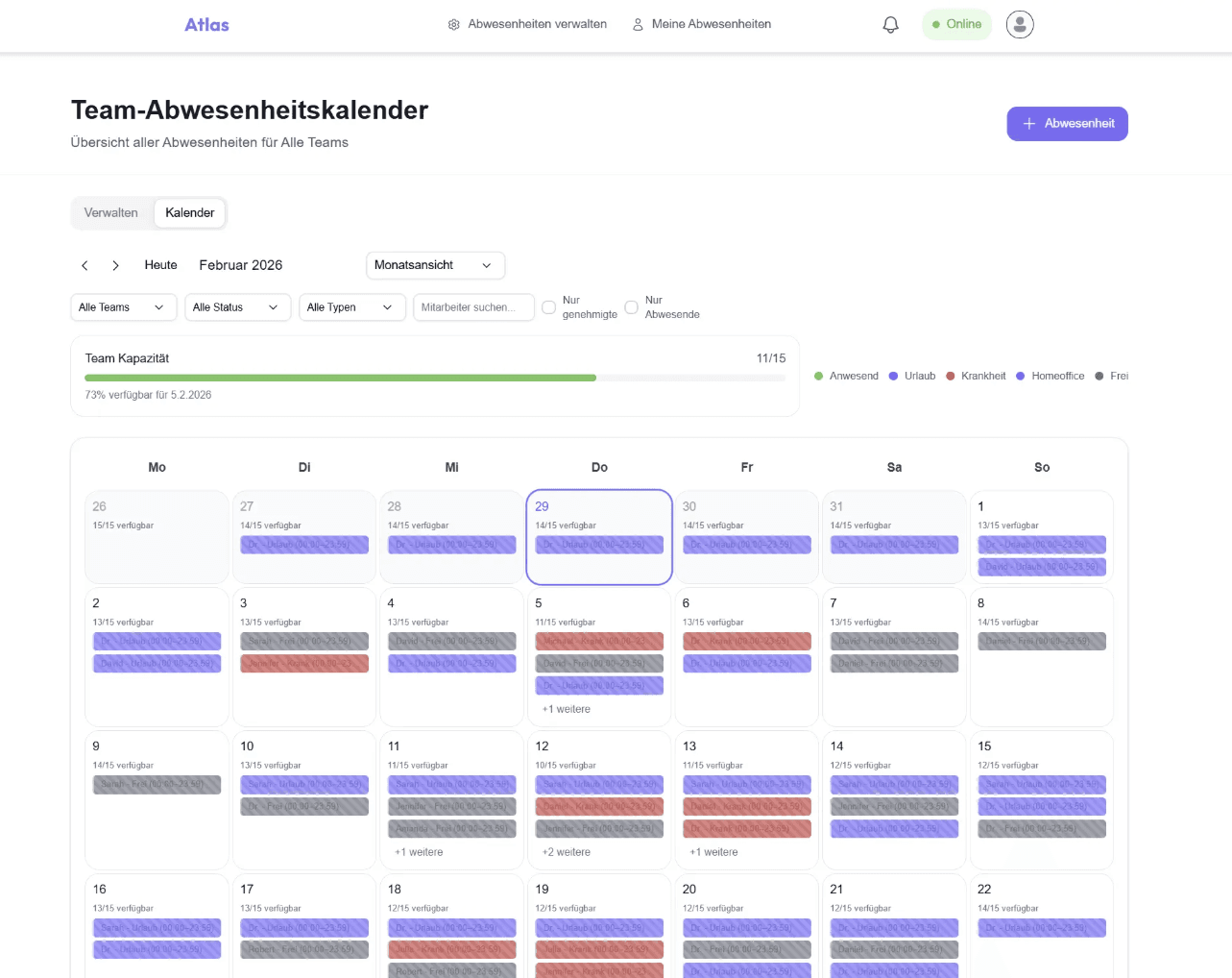Open the Monatsansicht view dropdown
Image resolution: width=1232 pixels, height=978 pixels.
pos(435,265)
